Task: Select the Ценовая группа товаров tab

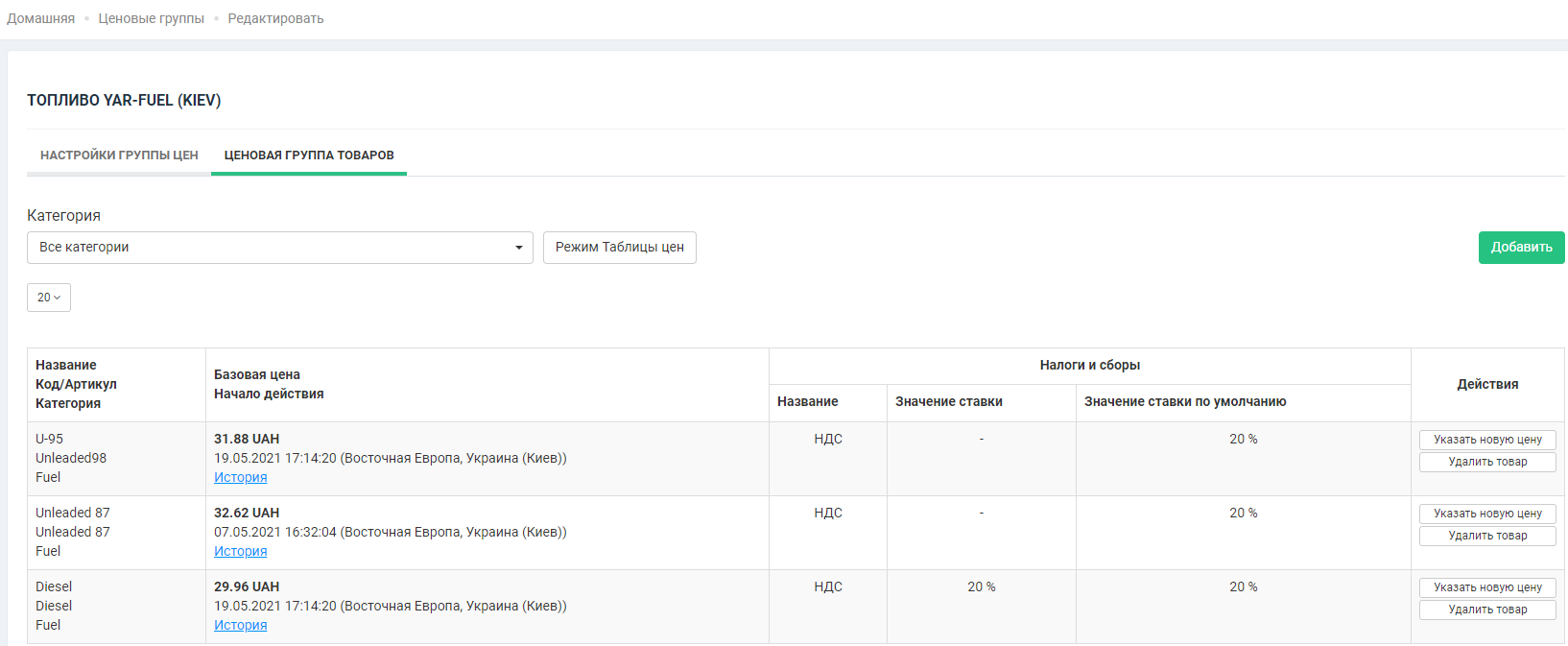Action: click(x=309, y=155)
